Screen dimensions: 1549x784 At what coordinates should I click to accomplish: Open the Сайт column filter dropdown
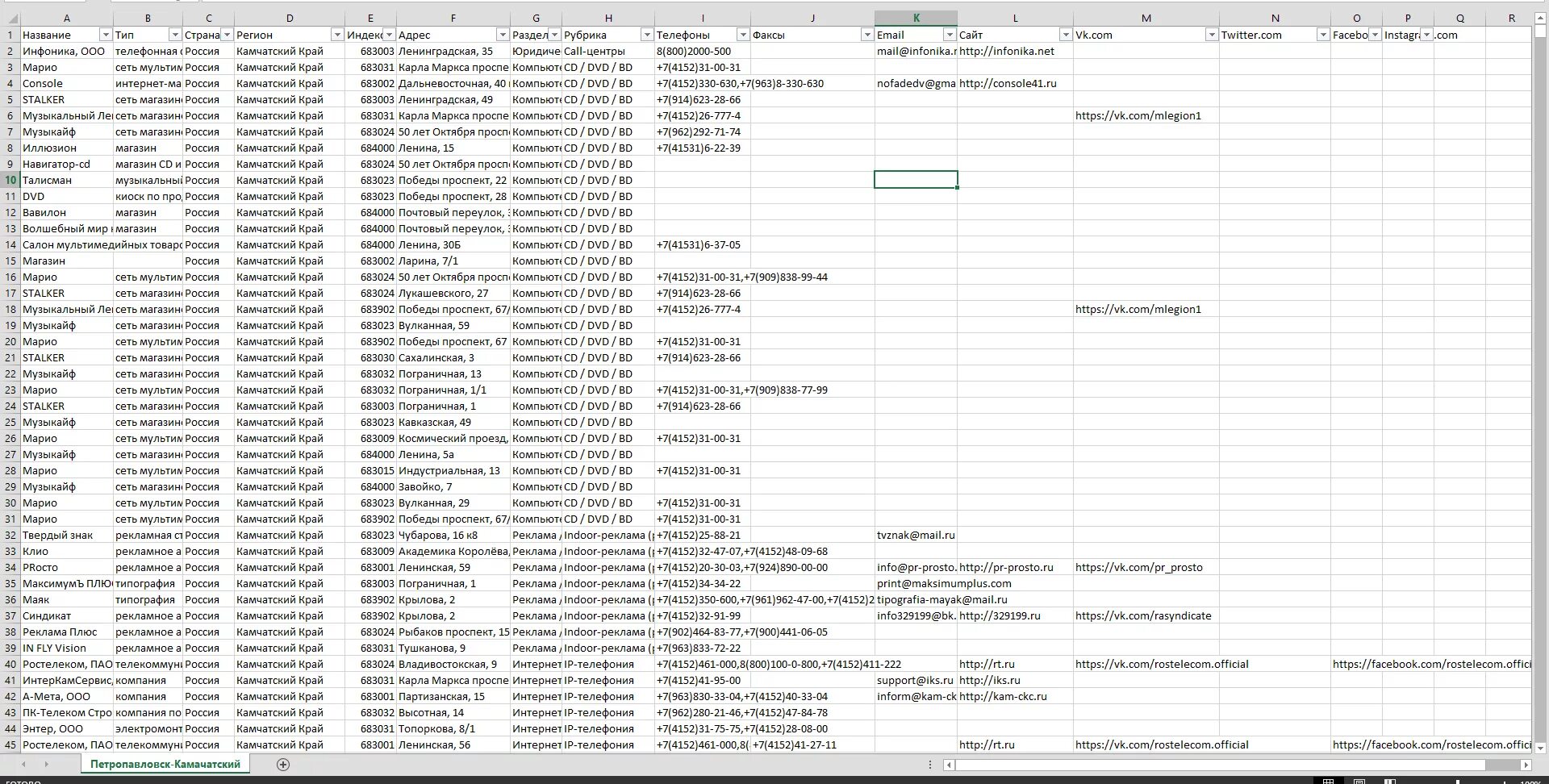point(1066,35)
